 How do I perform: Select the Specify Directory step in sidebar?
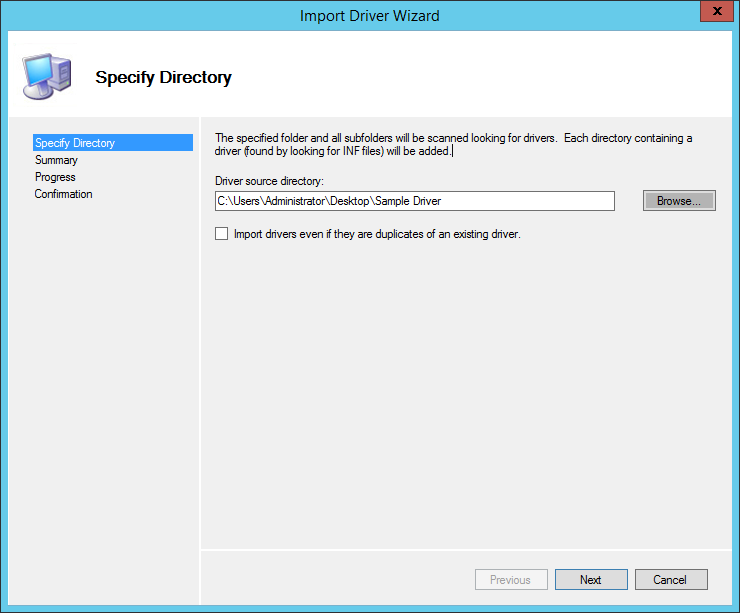75,143
